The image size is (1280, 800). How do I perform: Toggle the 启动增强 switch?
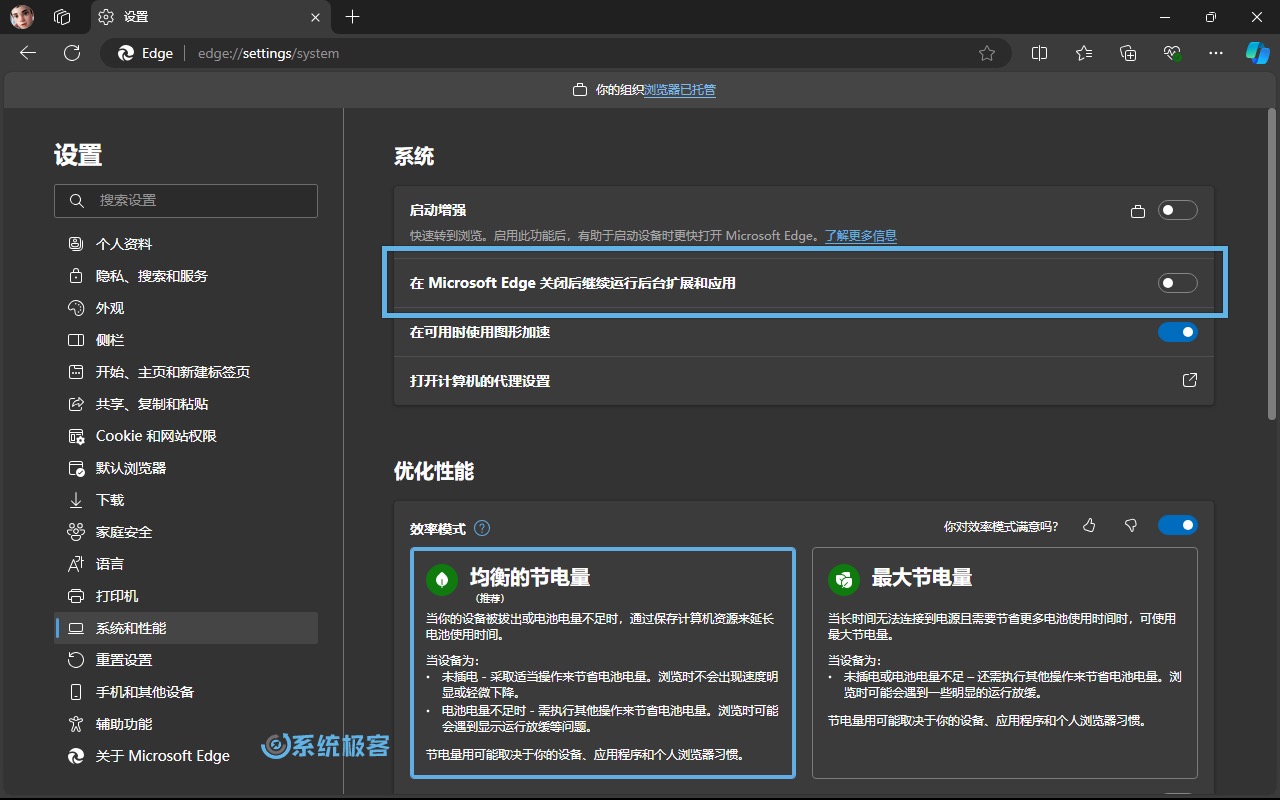(1178, 210)
